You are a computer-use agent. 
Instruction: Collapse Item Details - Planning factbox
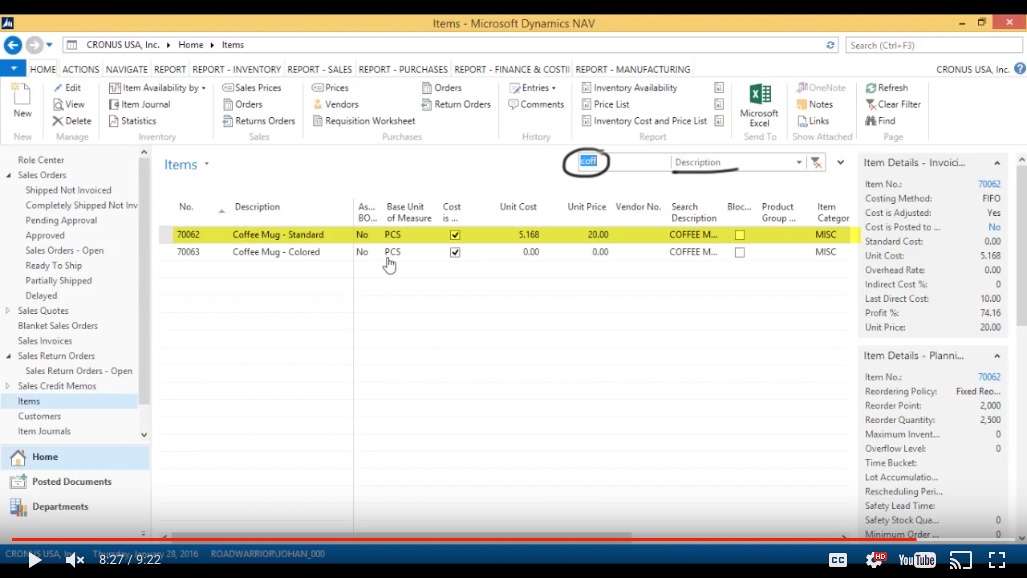[x=997, y=356]
